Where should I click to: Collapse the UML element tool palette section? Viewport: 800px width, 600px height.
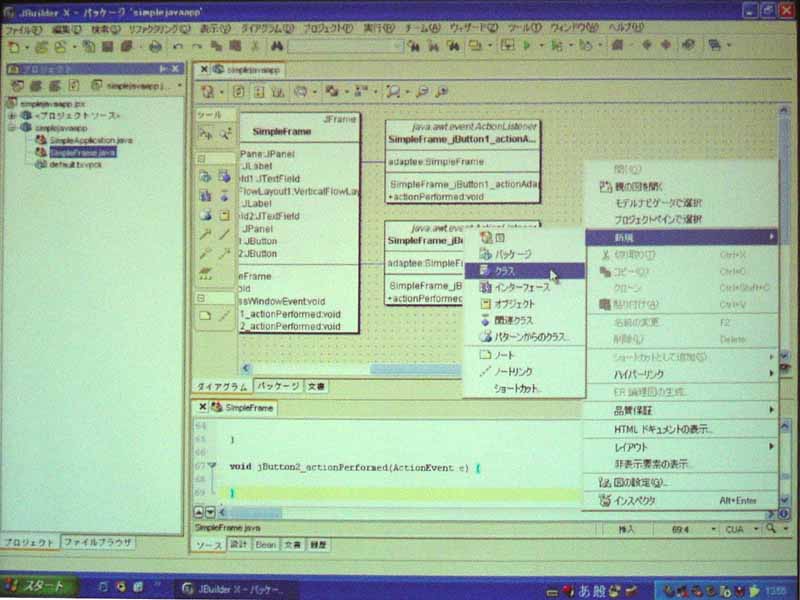coord(201,158)
